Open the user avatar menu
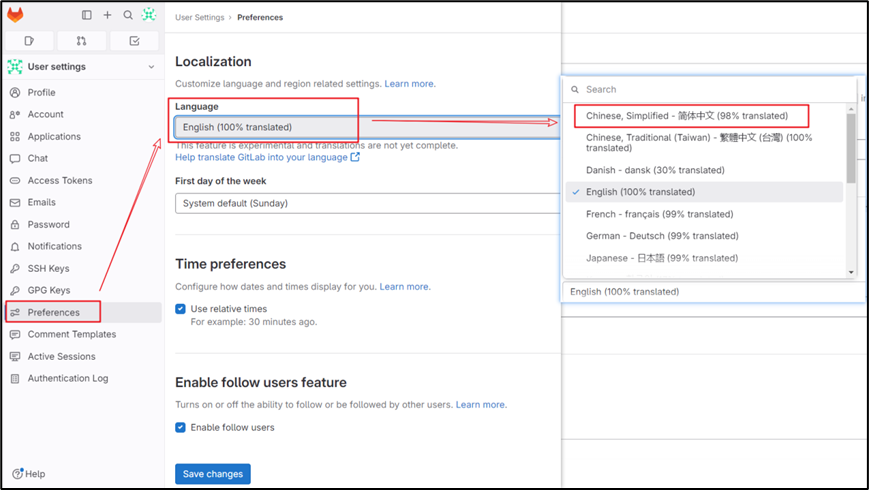The image size is (869, 490). (149, 15)
